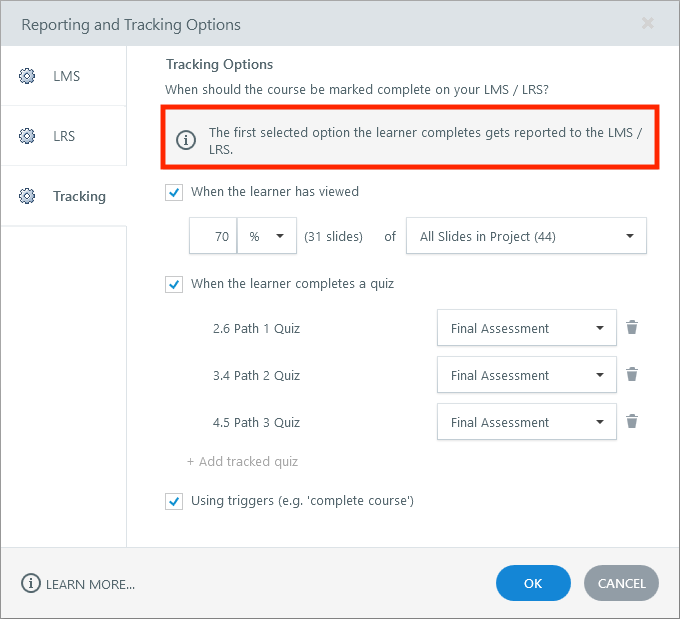Click '+ Add tracked quiz' link
This screenshot has width=680, height=619.
coord(242,462)
